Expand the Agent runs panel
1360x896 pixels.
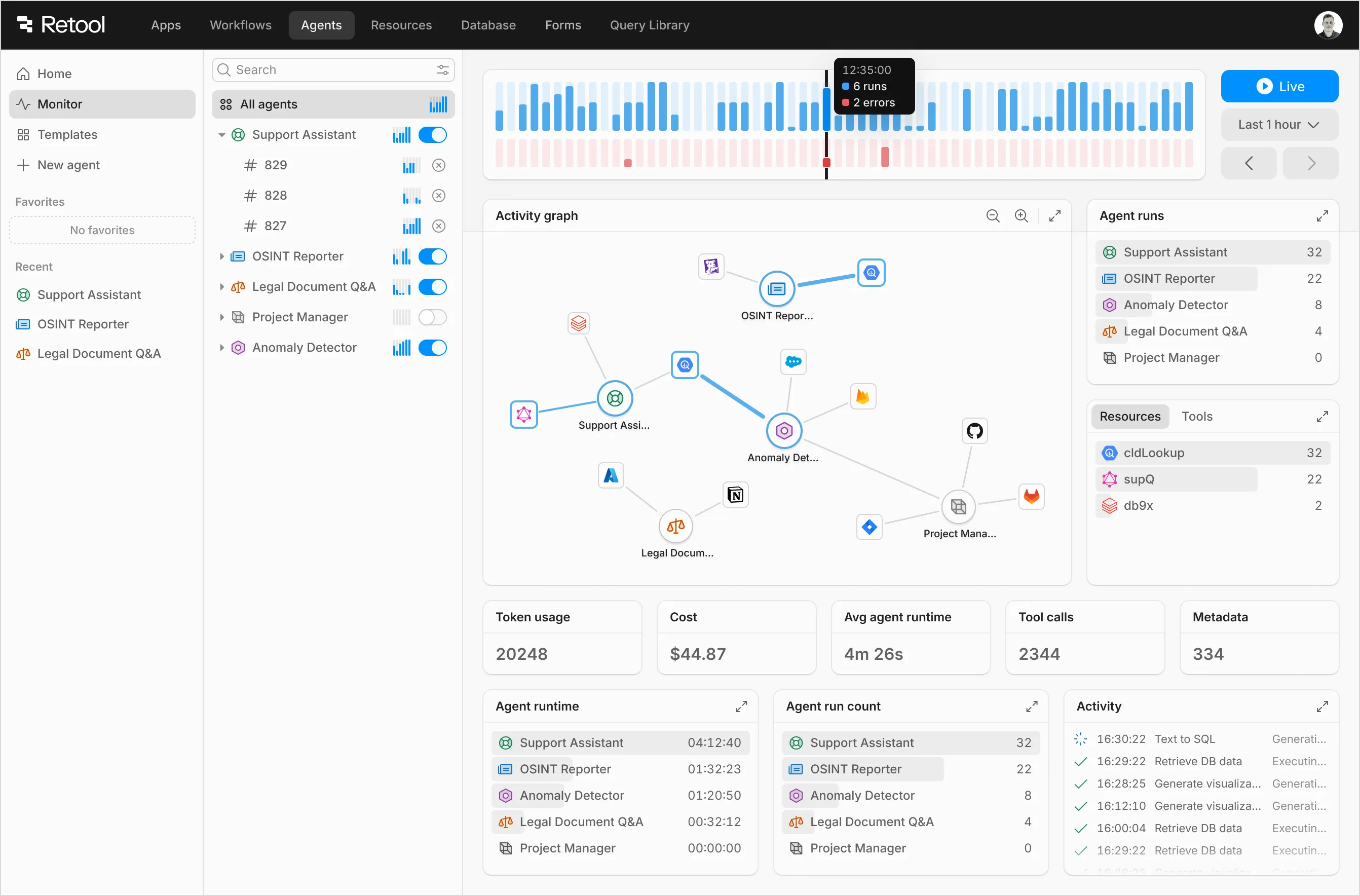click(1323, 215)
